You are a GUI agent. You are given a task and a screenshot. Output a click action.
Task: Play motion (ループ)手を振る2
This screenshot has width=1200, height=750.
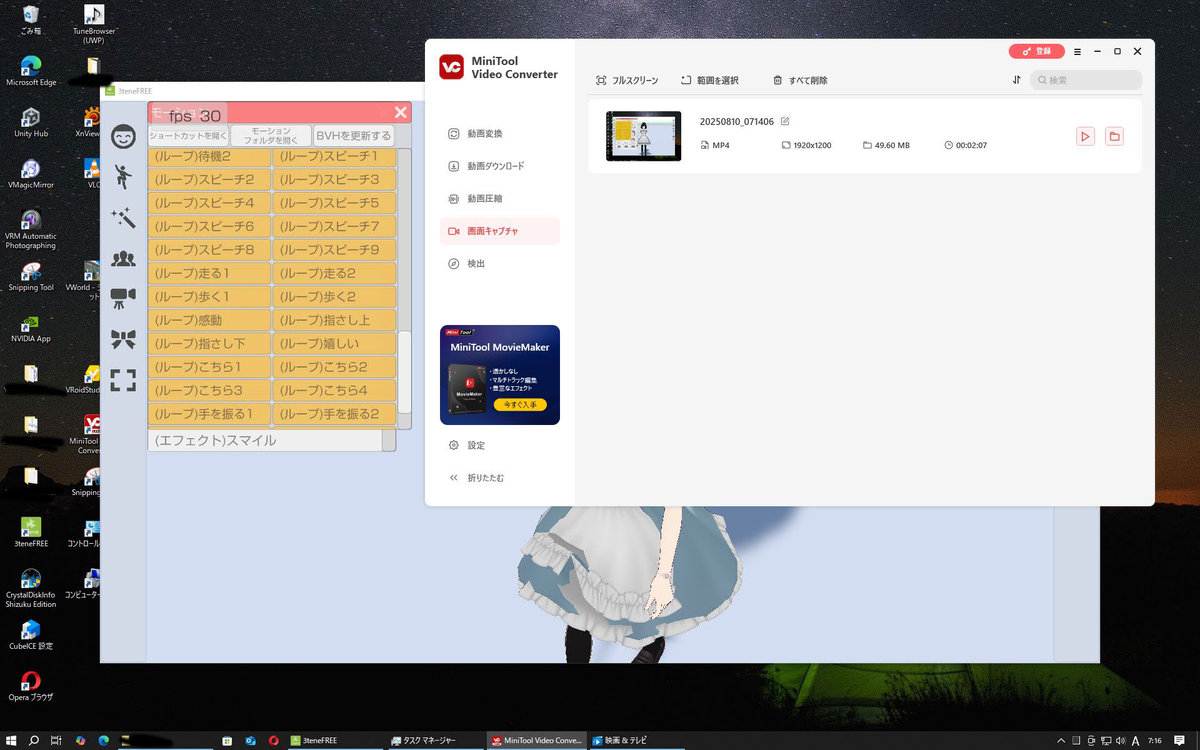click(335, 414)
